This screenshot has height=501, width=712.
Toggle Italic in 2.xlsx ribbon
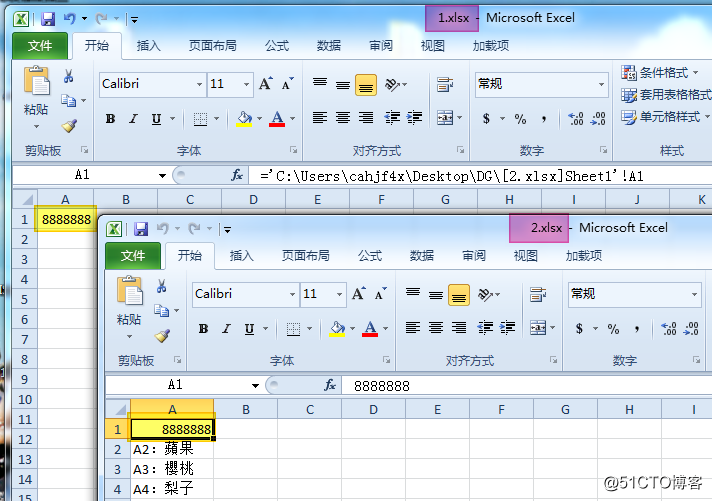coord(226,328)
